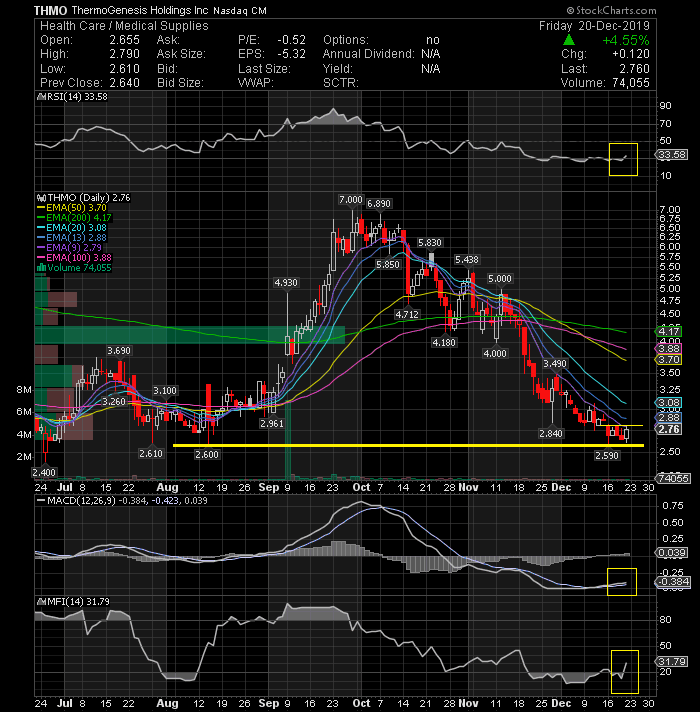Click the Friday 20-Dec-2019 date

click(594, 26)
